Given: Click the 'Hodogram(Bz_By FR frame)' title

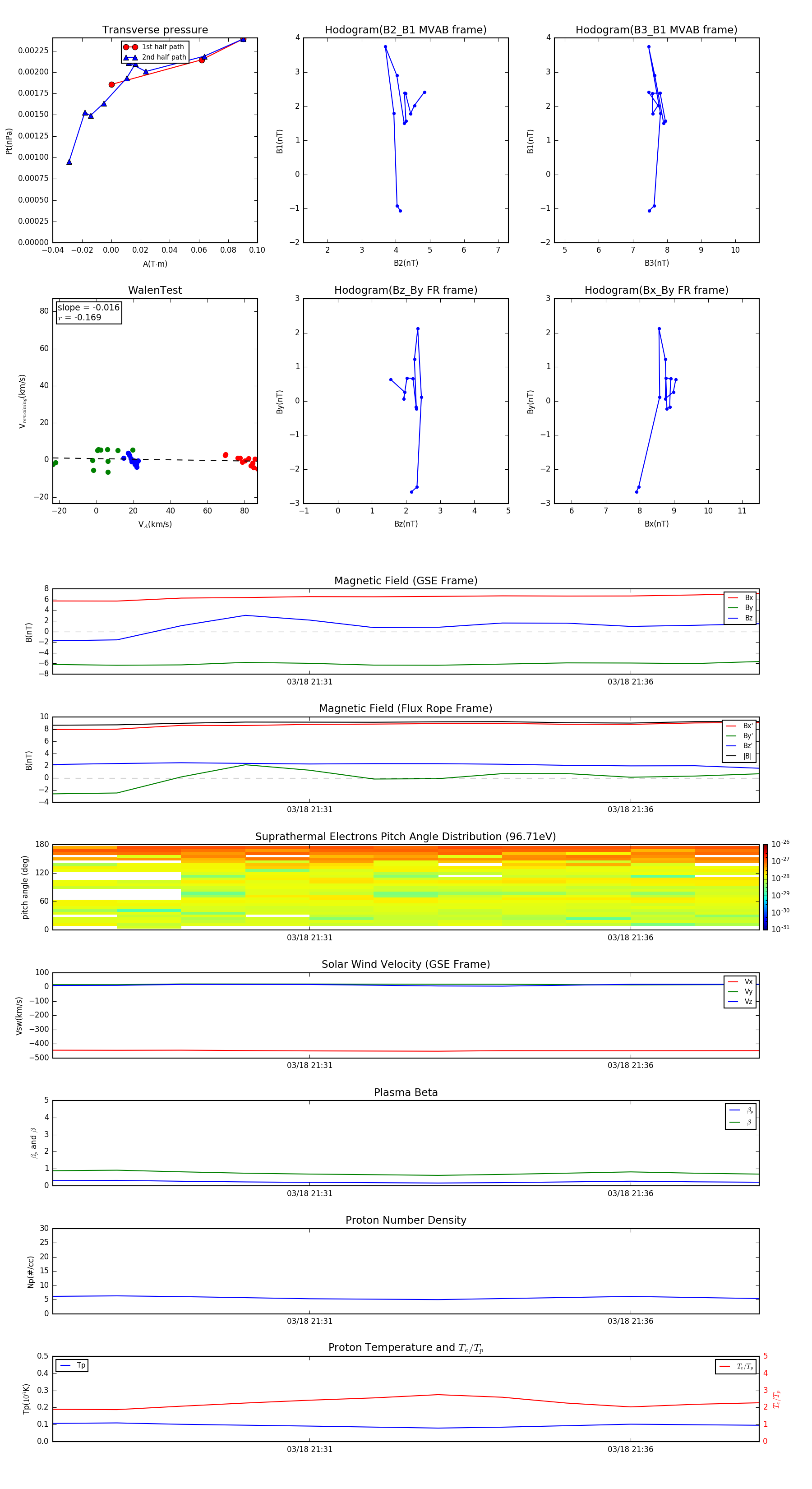Looking at the screenshot, I should (x=406, y=290).
